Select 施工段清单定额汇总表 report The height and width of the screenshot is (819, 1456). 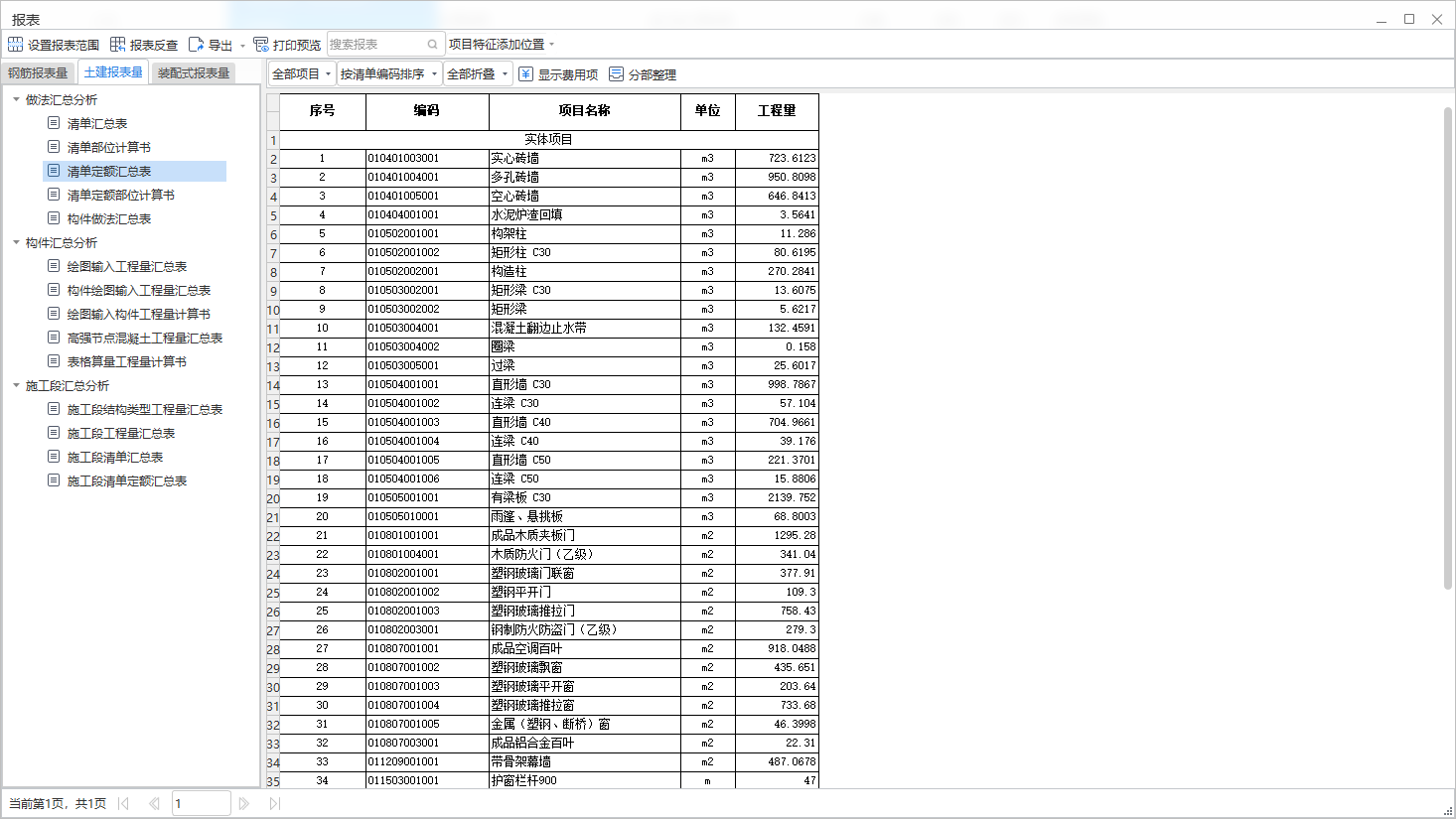(127, 480)
